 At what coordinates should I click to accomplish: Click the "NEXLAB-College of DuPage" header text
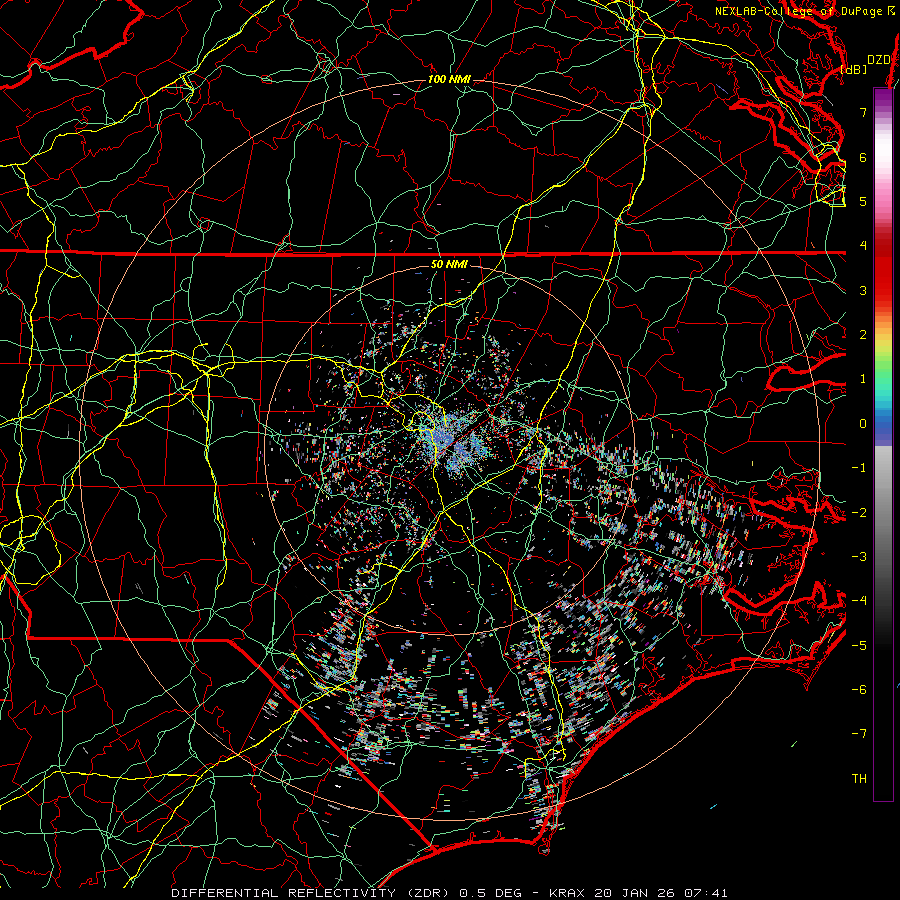pos(798,11)
